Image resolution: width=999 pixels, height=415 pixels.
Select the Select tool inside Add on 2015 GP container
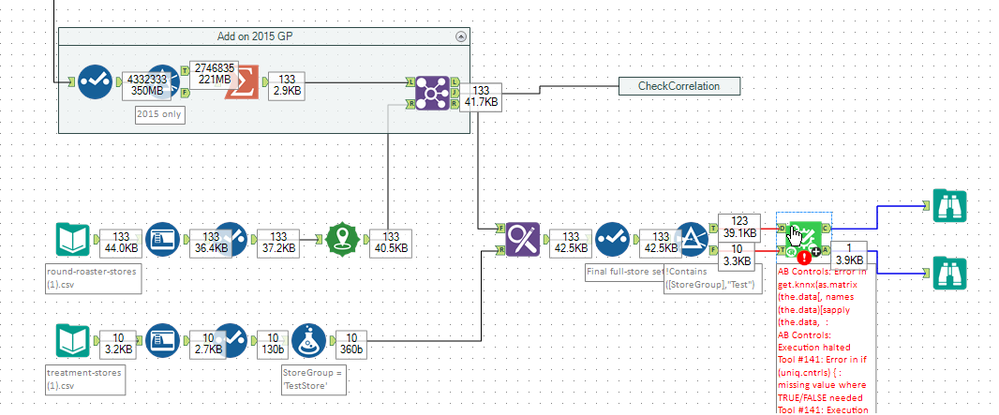pos(95,82)
